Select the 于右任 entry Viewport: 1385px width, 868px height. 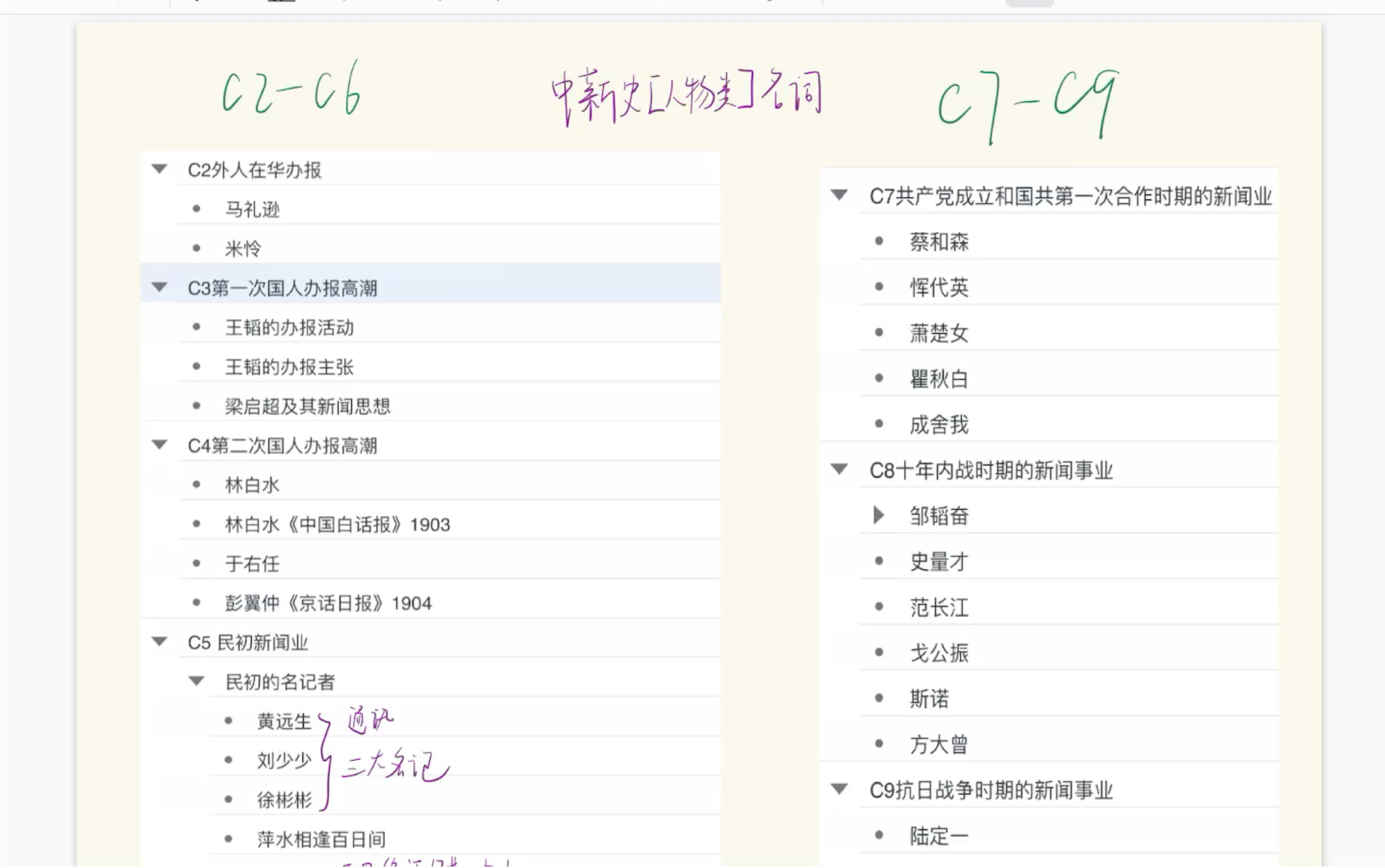[x=252, y=564]
